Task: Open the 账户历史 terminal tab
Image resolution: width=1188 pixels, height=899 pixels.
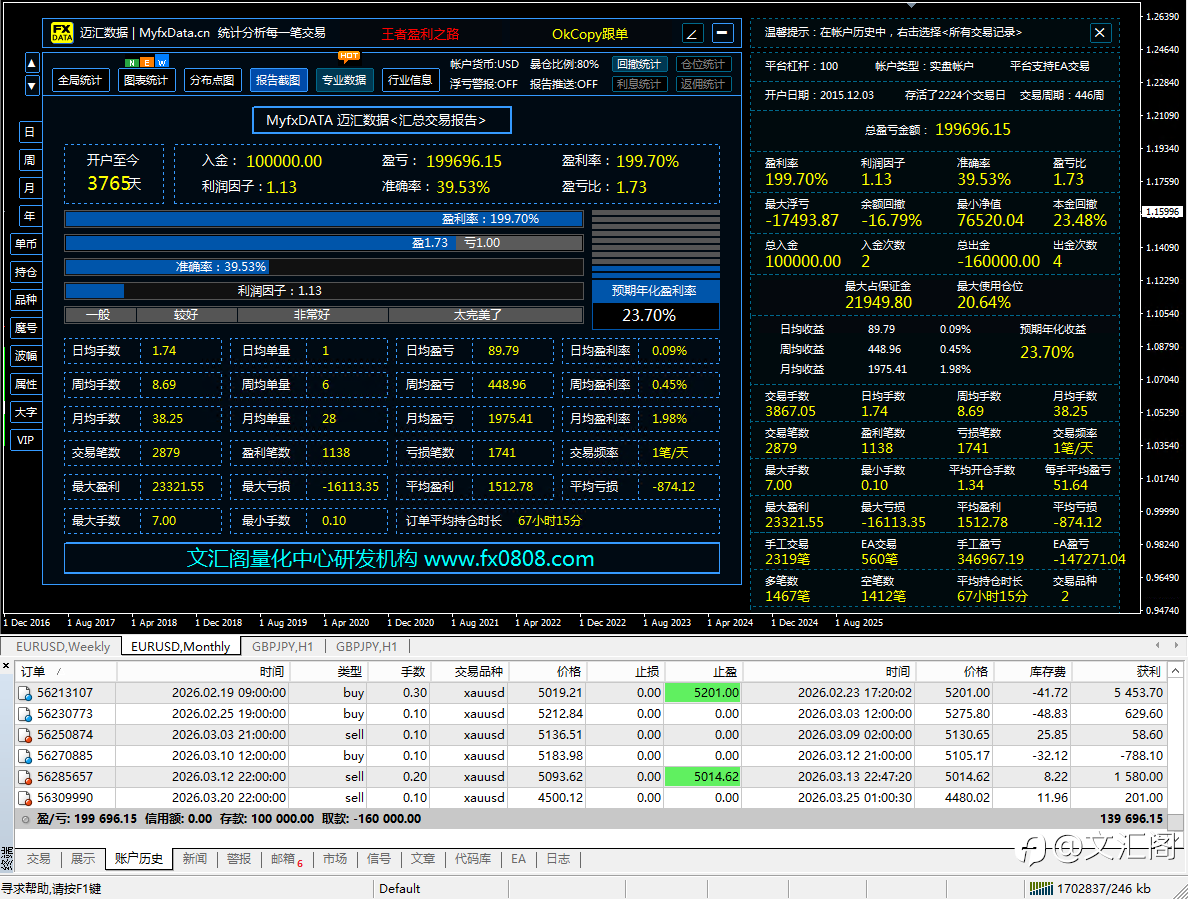Action: click(139, 859)
